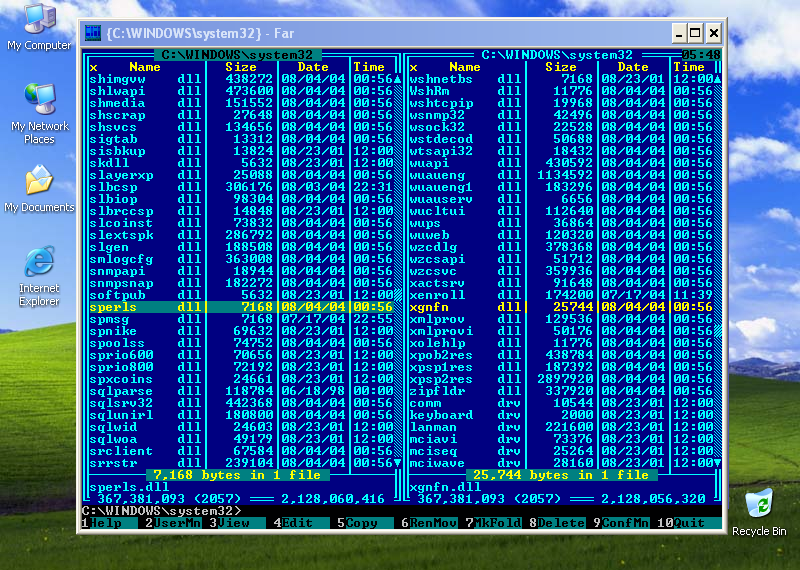Click right panel scrollbar down arrow
Viewport: 800px width, 570px height.
pyautogui.click(x=717, y=463)
